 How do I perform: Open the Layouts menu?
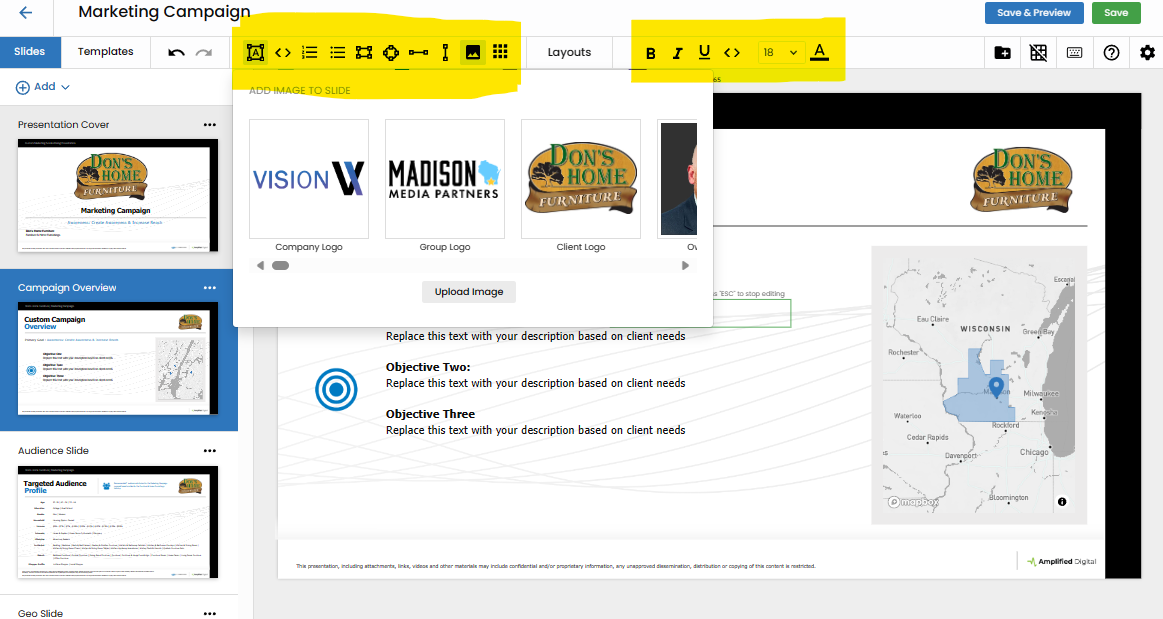point(569,52)
